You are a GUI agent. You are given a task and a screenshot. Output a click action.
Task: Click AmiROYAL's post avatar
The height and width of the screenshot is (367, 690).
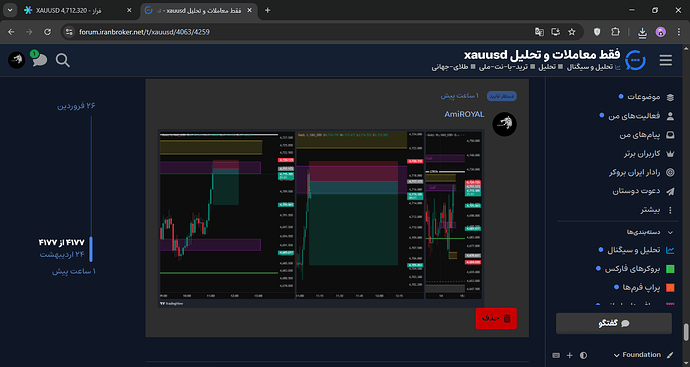coord(504,124)
